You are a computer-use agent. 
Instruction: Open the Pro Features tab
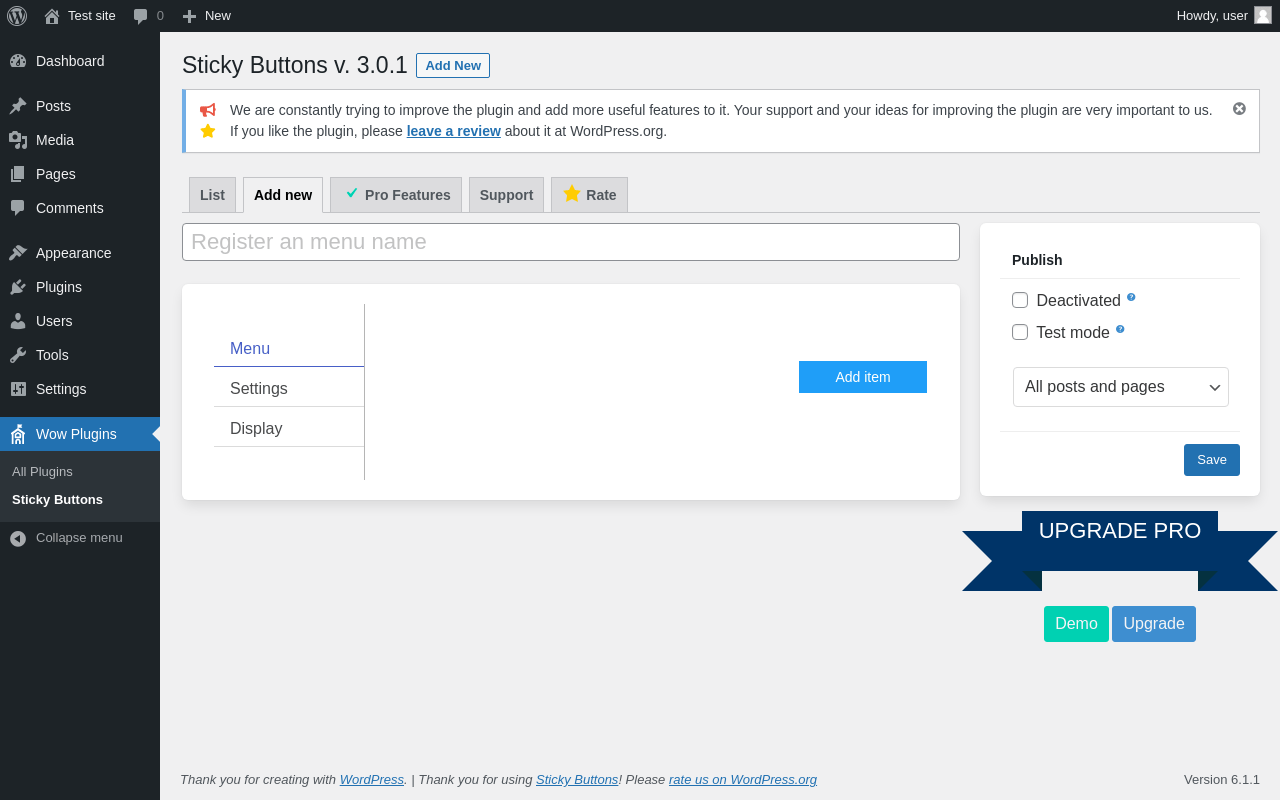(396, 195)
